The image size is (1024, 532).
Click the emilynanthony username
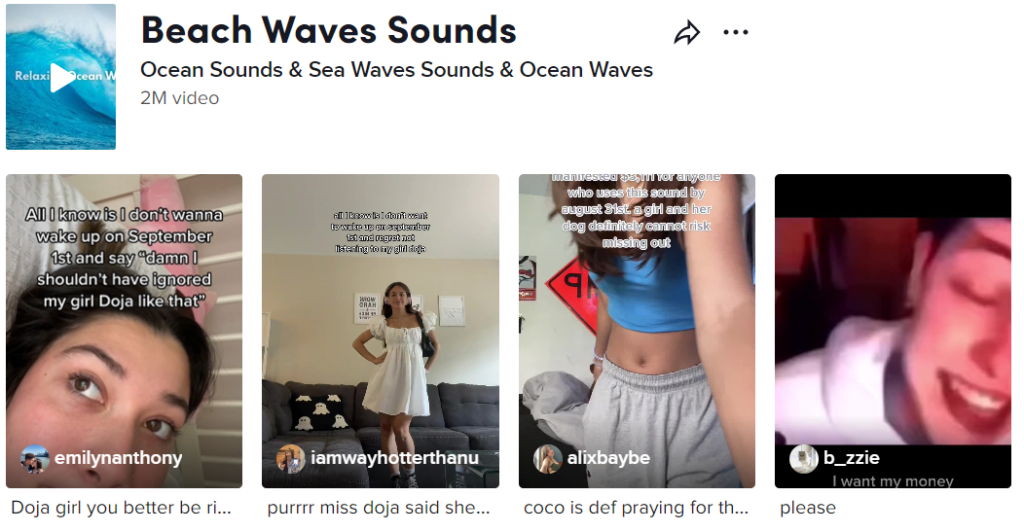[x=118, y=458]
